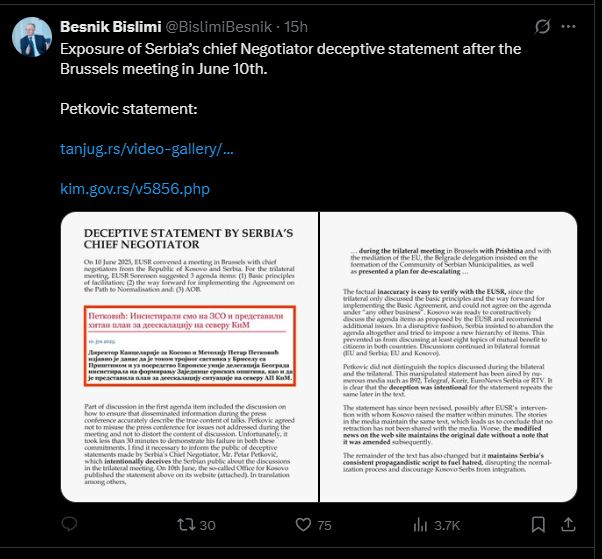Click the Besnik Bislimi display name
Image resolution: width=602 pixels, height=559 pixels.
pyautogui.click(x=111, y=27)
